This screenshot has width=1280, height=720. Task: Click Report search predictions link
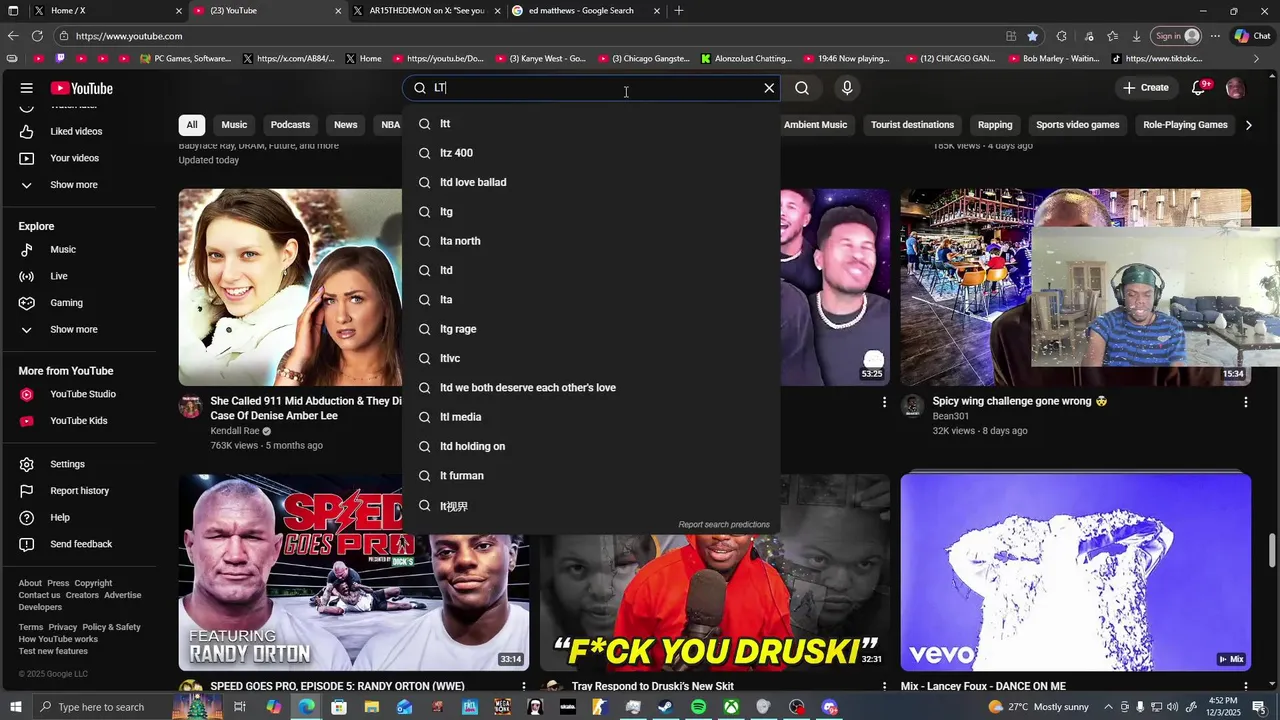(724, 524)
